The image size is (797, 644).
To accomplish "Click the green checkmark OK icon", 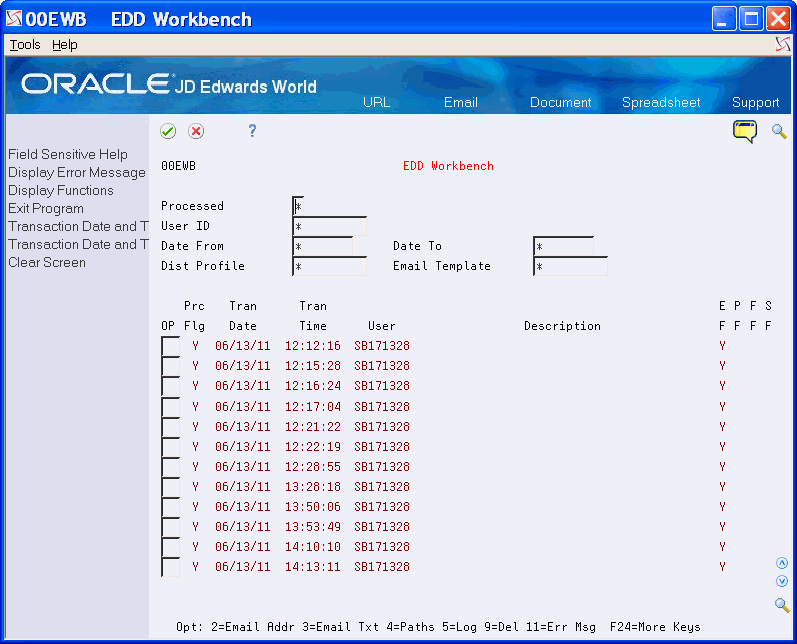I will pyautogui.click(x=168, y=131).
